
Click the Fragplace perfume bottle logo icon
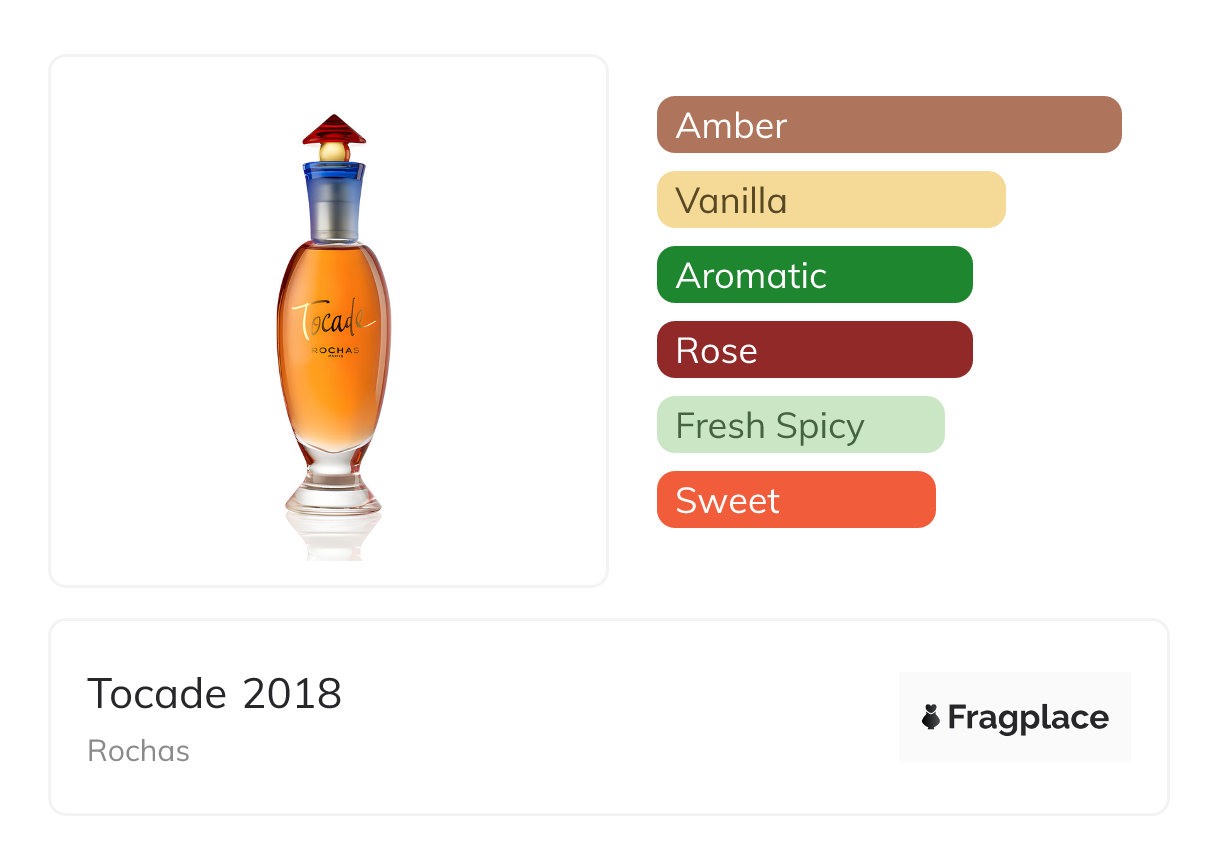(931, 717)
